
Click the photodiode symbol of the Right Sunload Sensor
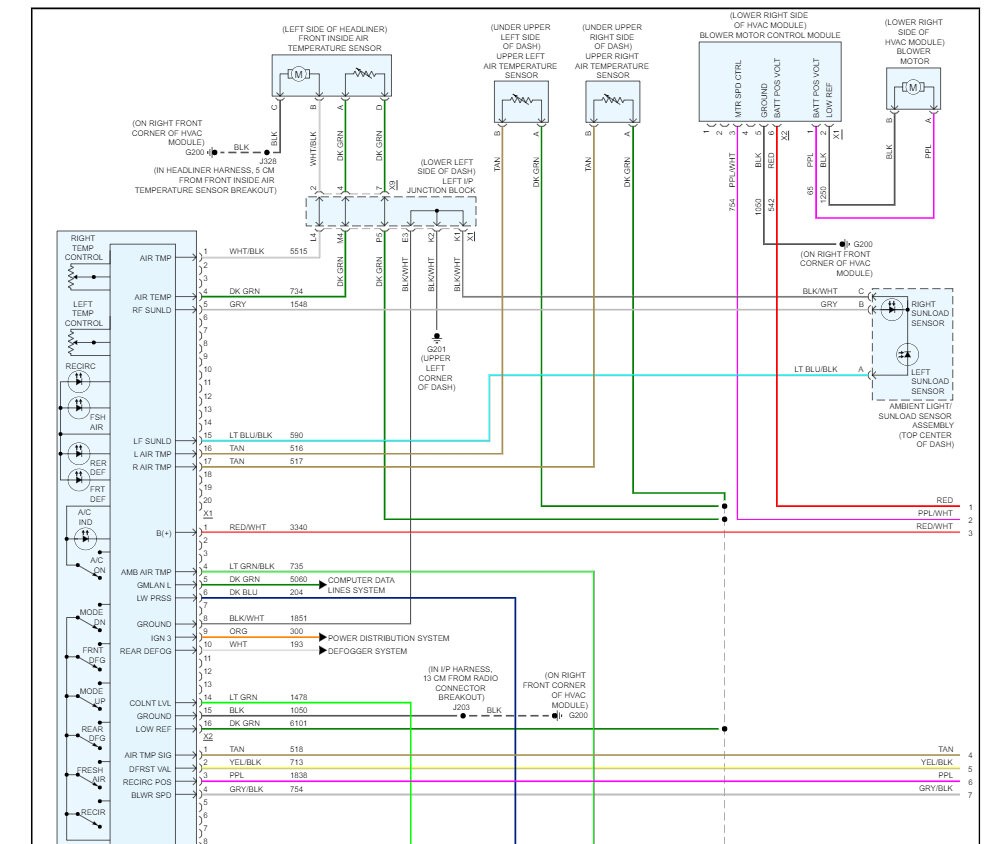[x=892, y=308]
